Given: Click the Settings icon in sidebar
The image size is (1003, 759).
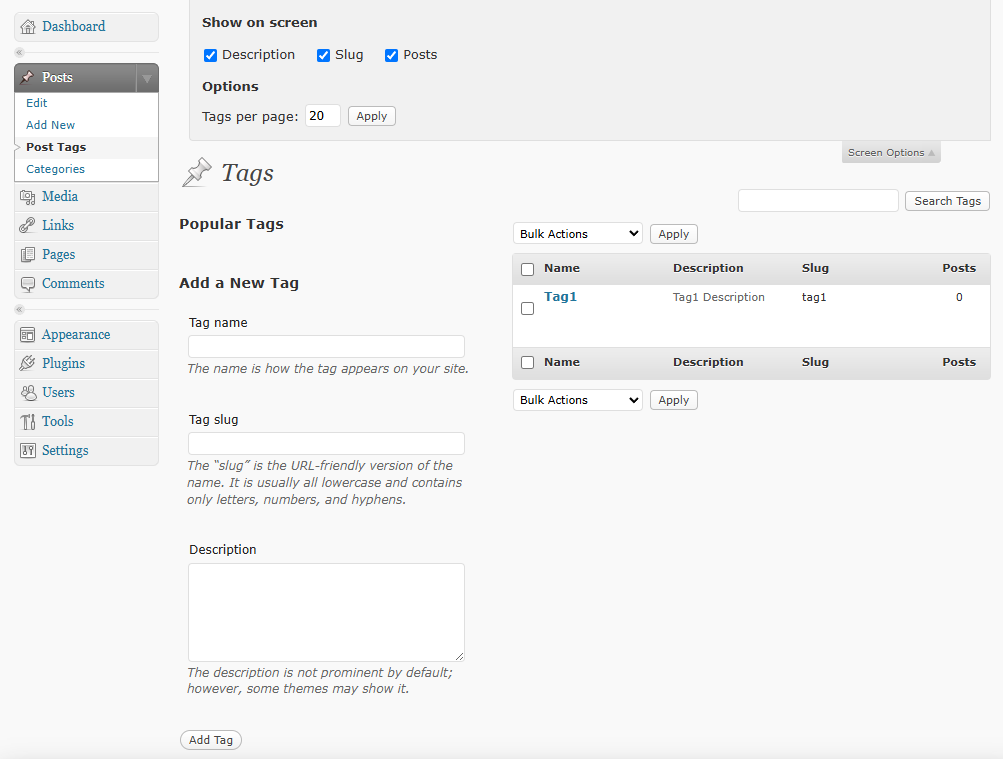Looking at the screenshot, I should pyautogui.click(x=28, y=451).
